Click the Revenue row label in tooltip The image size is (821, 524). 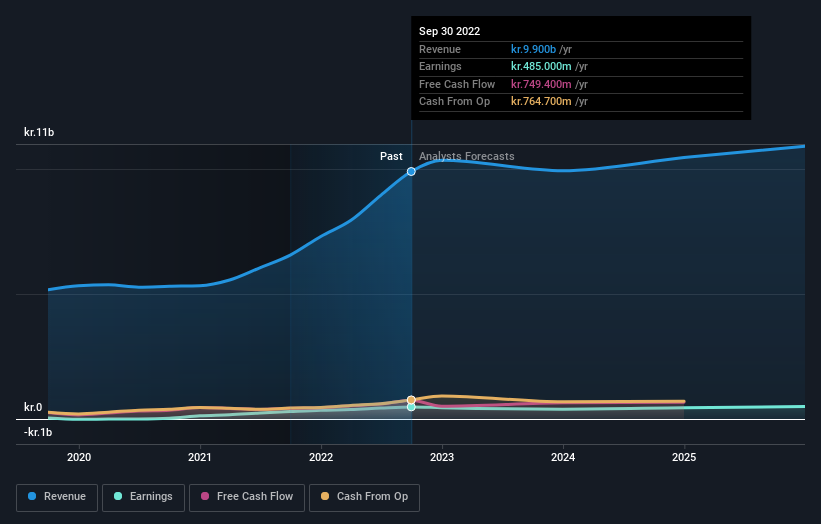[x=440, y=49]
